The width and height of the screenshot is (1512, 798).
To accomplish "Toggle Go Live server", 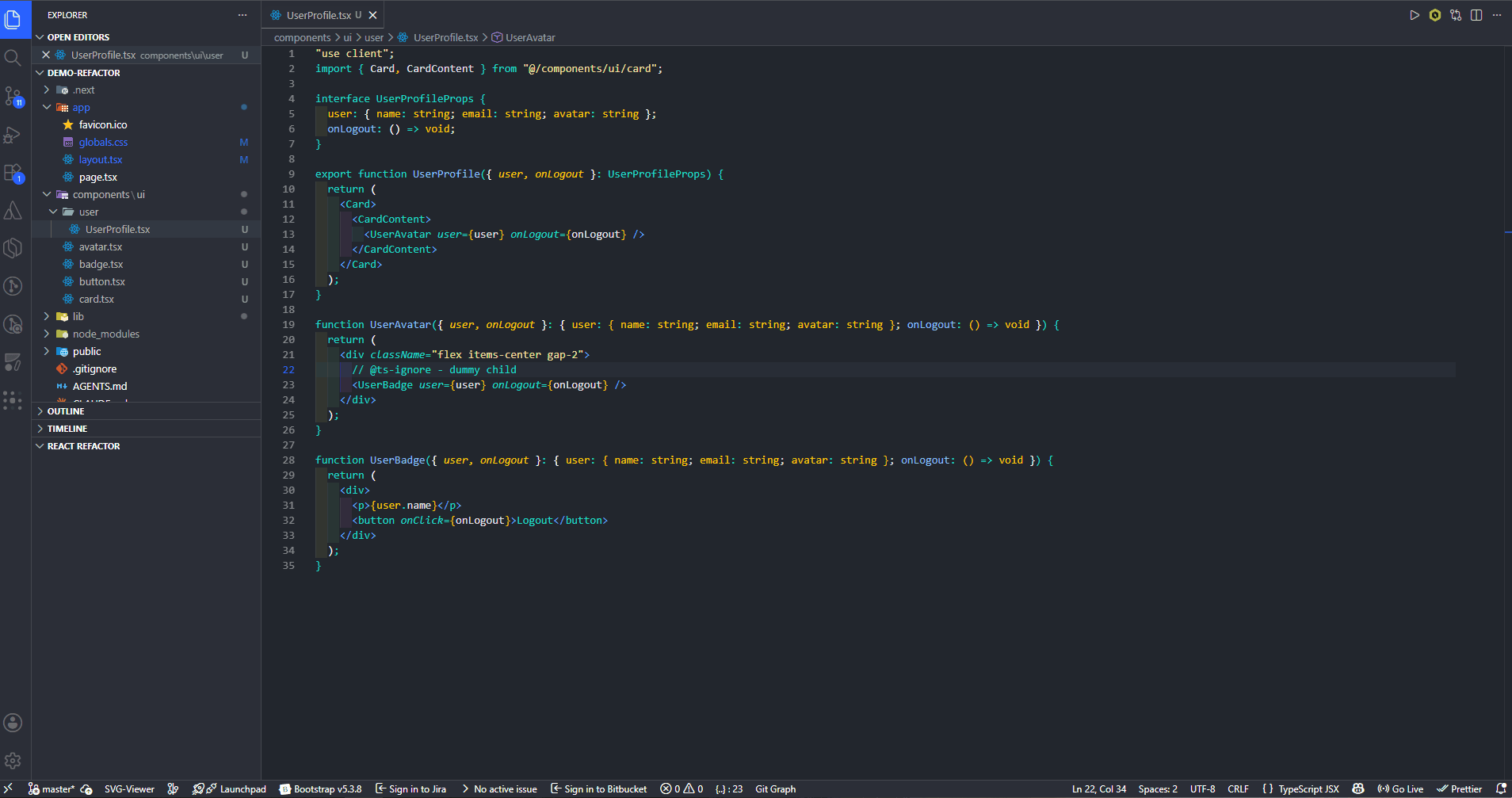I will (x=1400, y=789).
